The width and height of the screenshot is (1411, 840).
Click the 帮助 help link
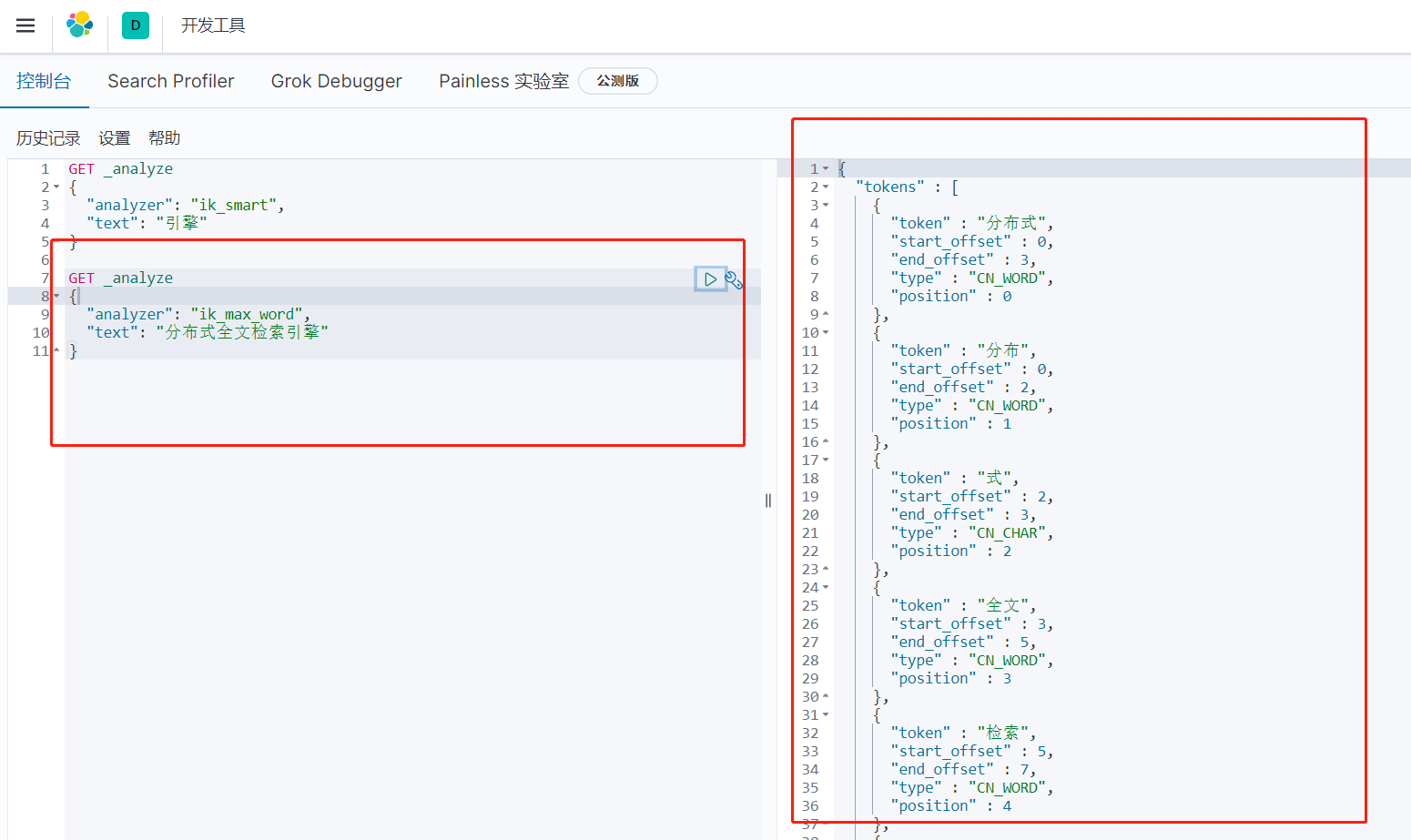165,138
